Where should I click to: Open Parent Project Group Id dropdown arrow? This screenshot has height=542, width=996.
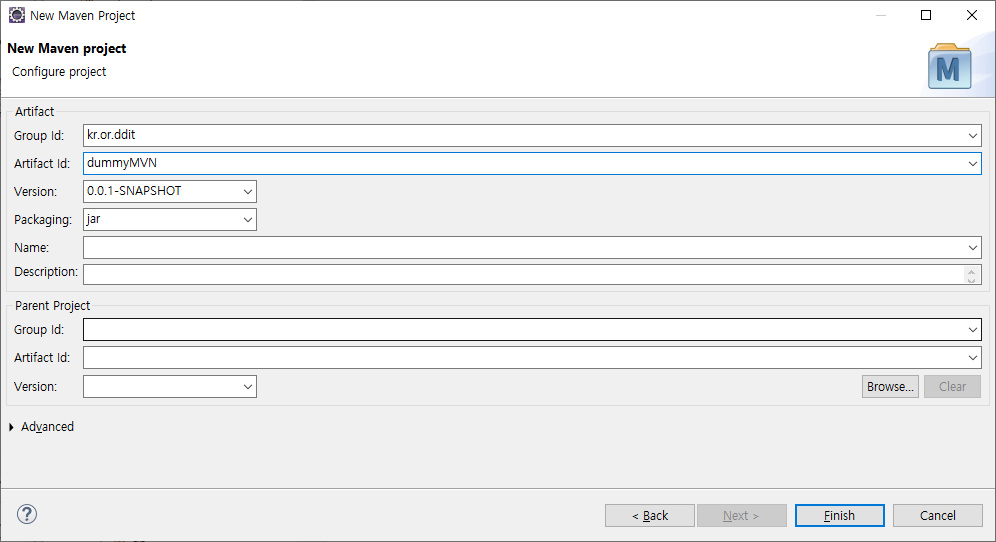[972, 330]
